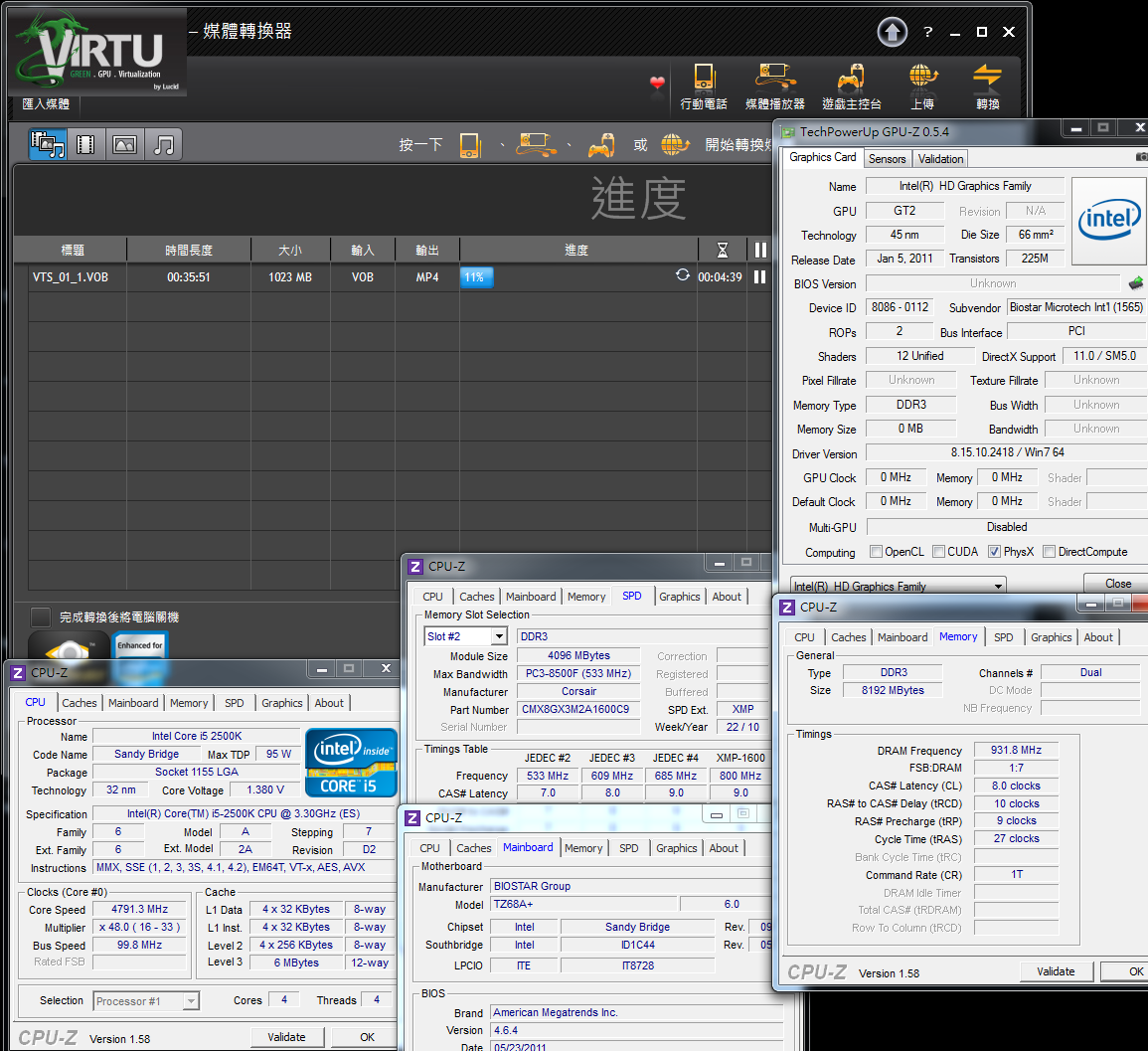Screen dimensions: 1148x1051
Task: Toggle the PhysX checkbox in GPU-Z
Action: pos(994,552)
